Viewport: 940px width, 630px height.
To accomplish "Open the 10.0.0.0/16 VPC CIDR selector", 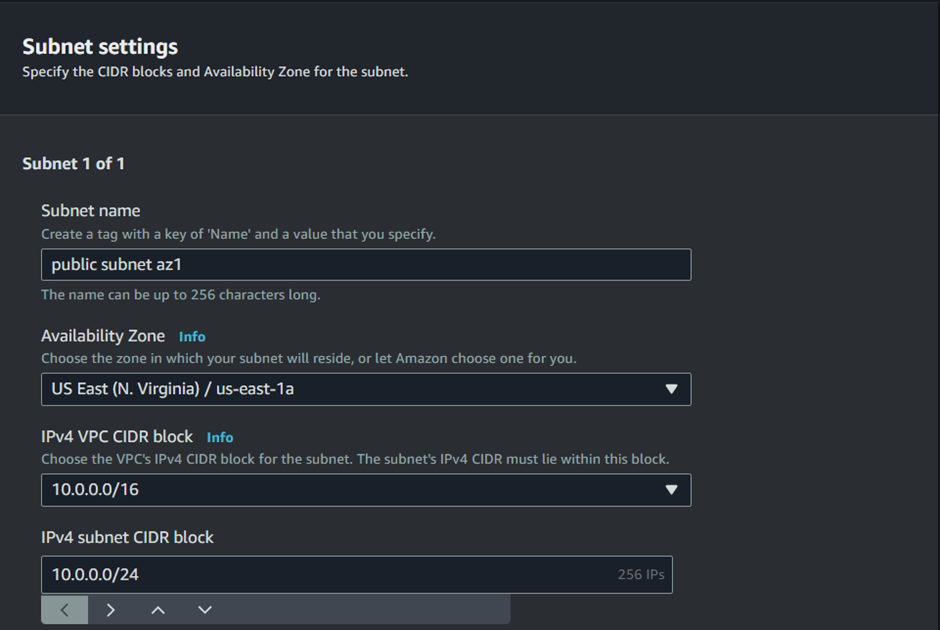I will point(366,490).
